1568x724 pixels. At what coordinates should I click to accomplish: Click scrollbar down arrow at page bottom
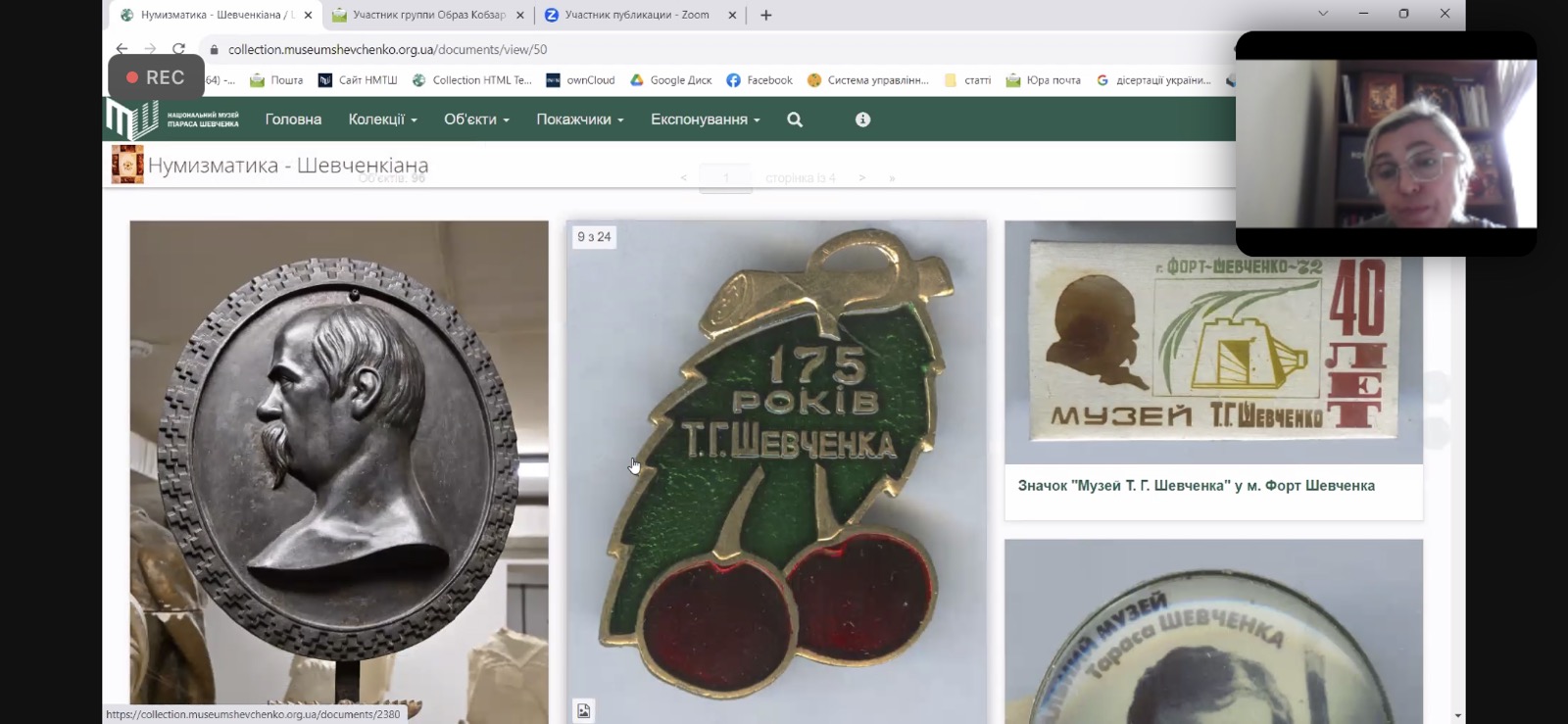[x=1458, y=716]
